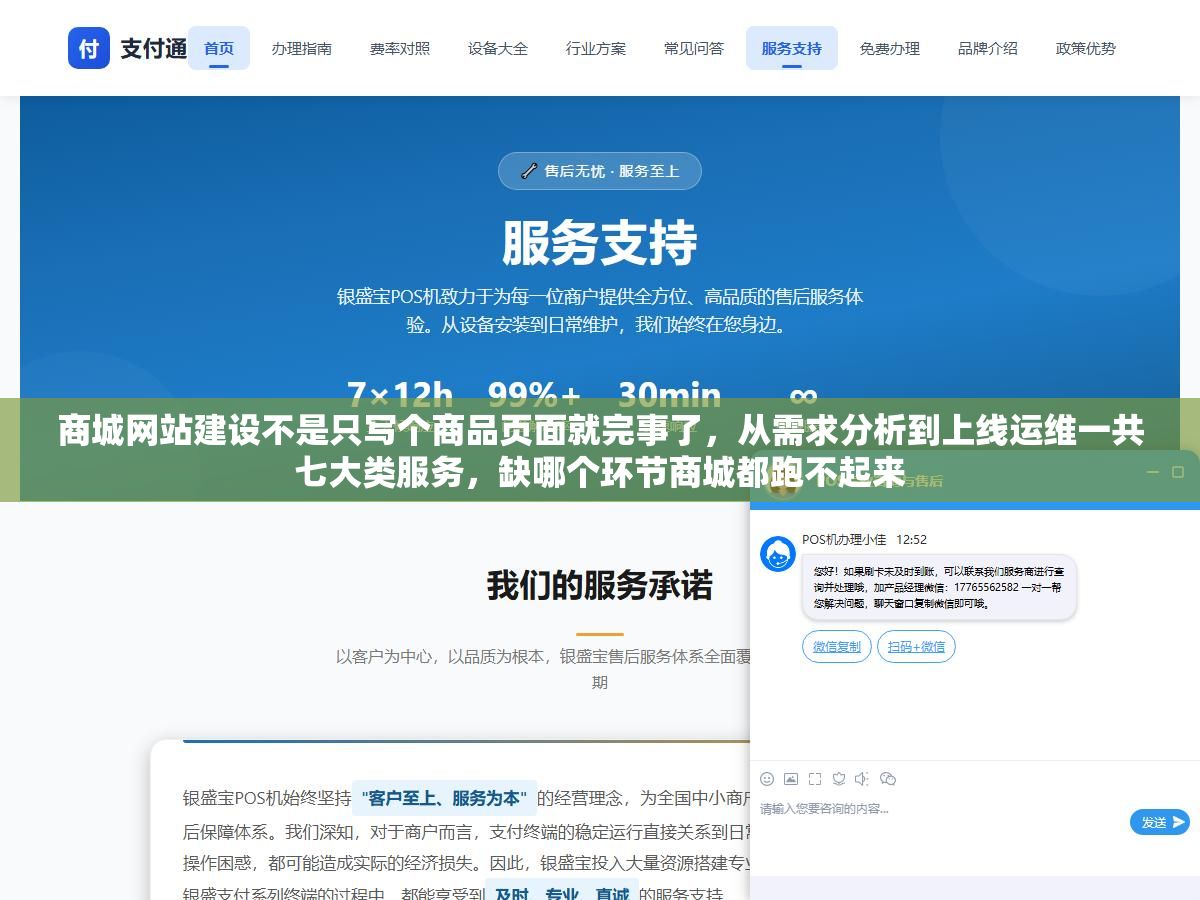The height and width of the screenshot is (900, 1200).
Task: Click the 我们的服务承诺 section heading
Action: pos(600,585)
